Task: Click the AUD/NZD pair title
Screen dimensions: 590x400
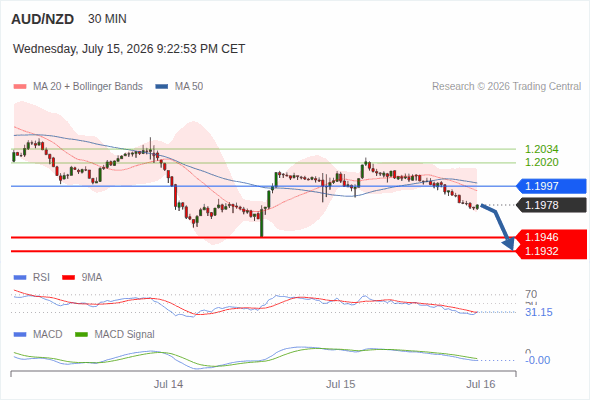Action: pos(43,19)
